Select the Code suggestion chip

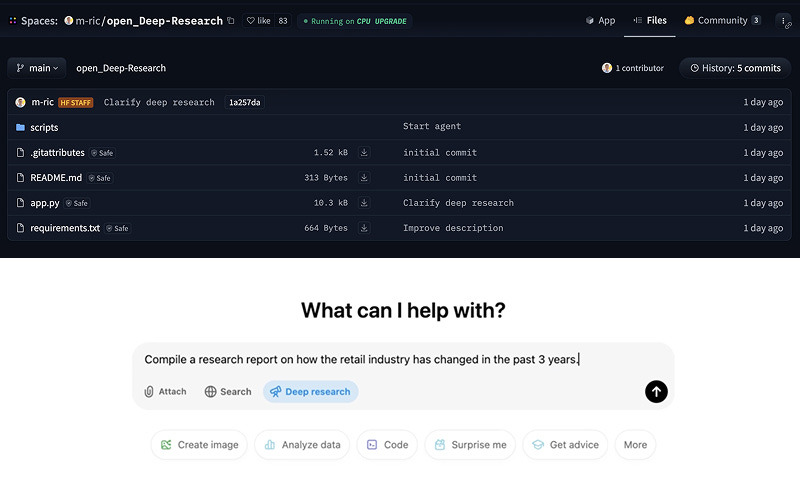[387, 445]
